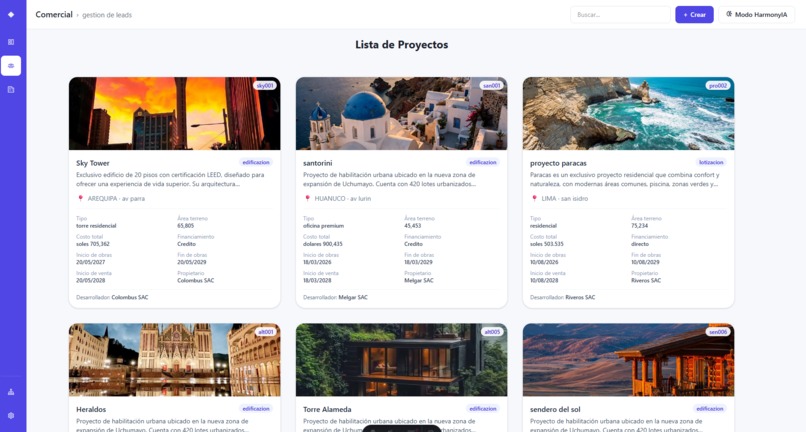Open the proyecto paracas coast thumbnail
The image size is (806, 432).
(628, 114)
